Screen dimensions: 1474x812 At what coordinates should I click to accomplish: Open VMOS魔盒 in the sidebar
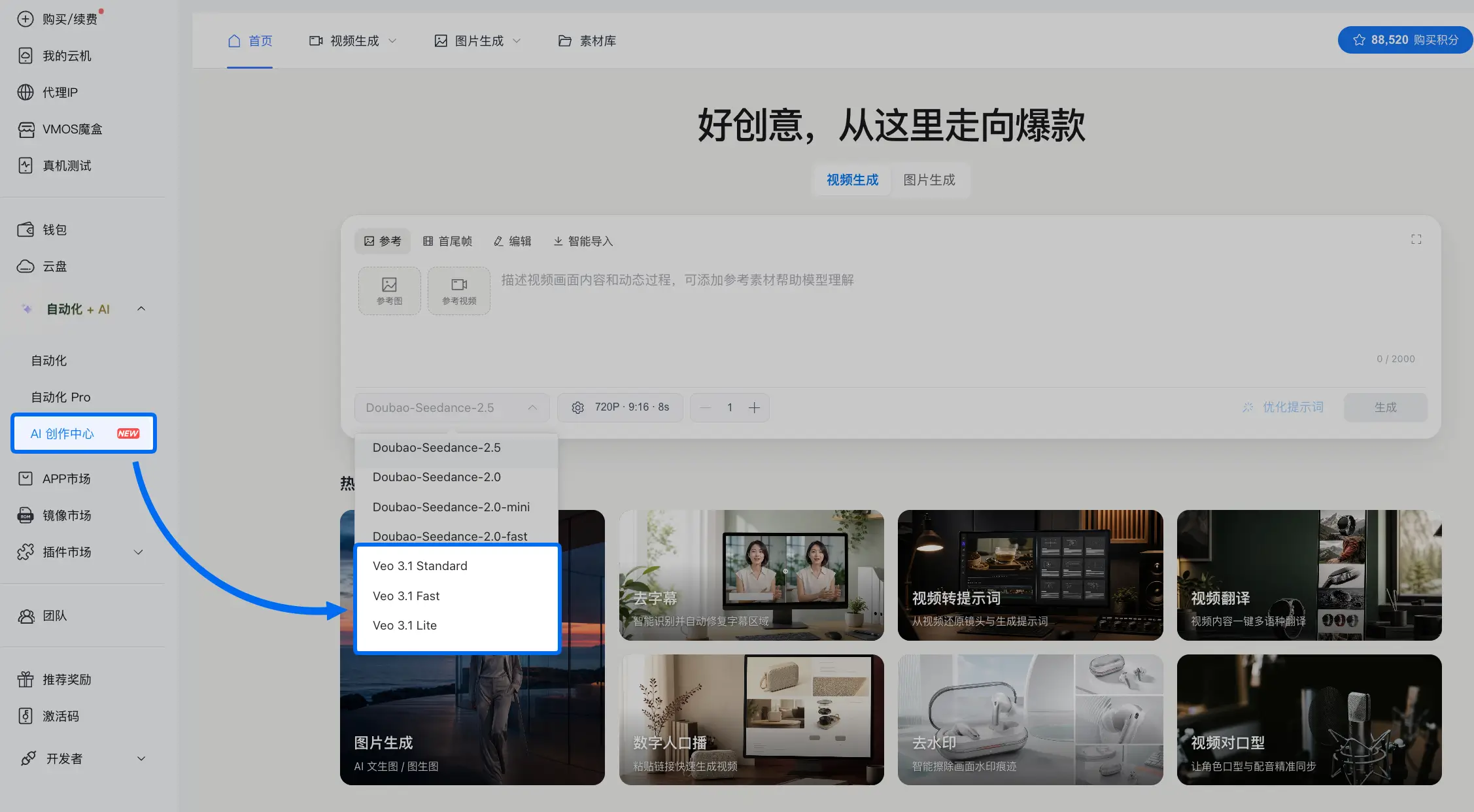click(x=60, y=129)
